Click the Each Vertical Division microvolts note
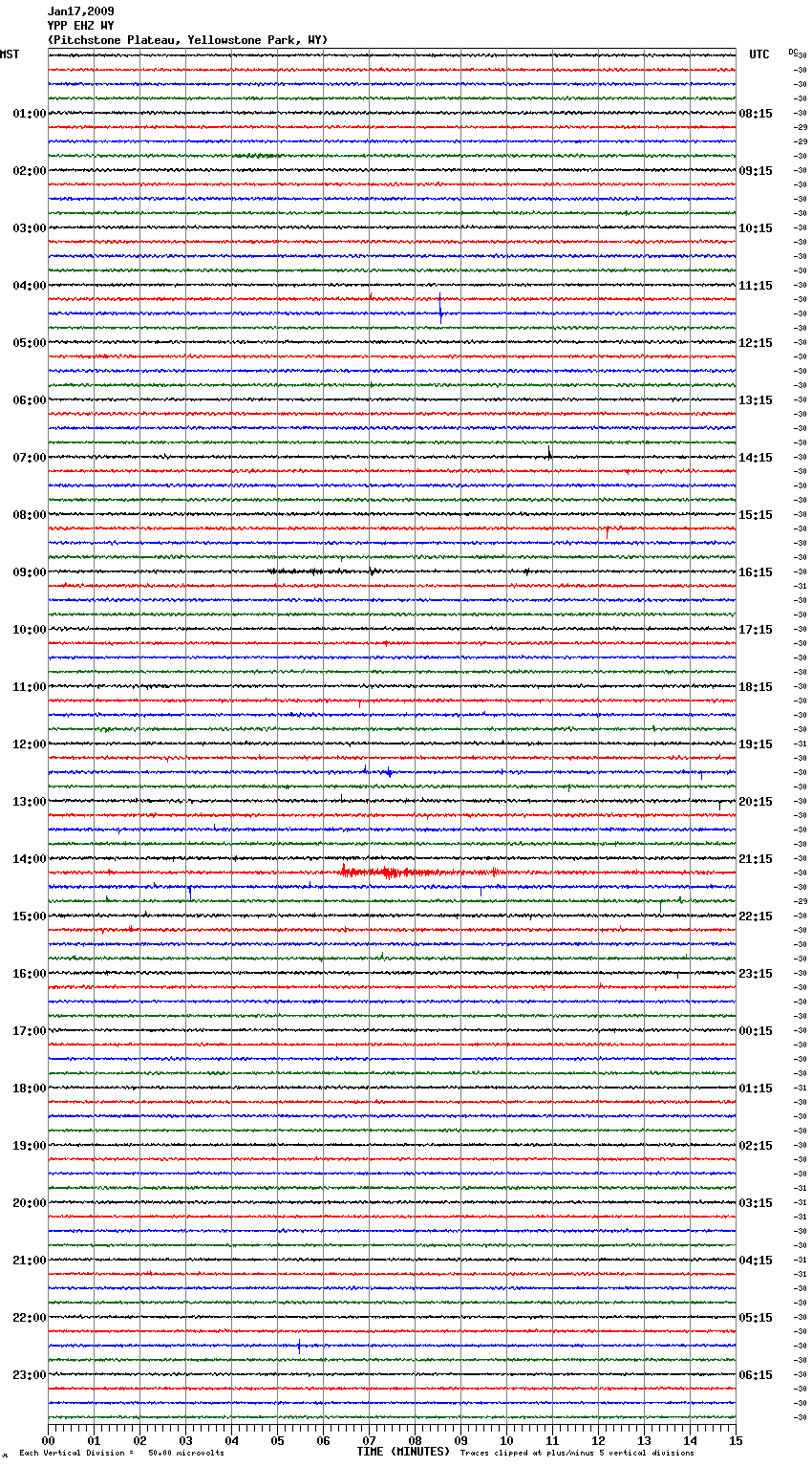Image resolution: width=812 pixels, height=1466 pixels. pos(122,1454)
